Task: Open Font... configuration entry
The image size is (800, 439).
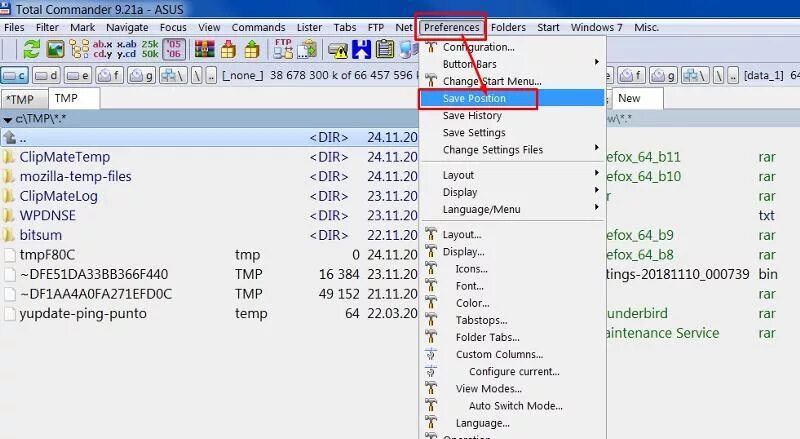Action: 512,286
